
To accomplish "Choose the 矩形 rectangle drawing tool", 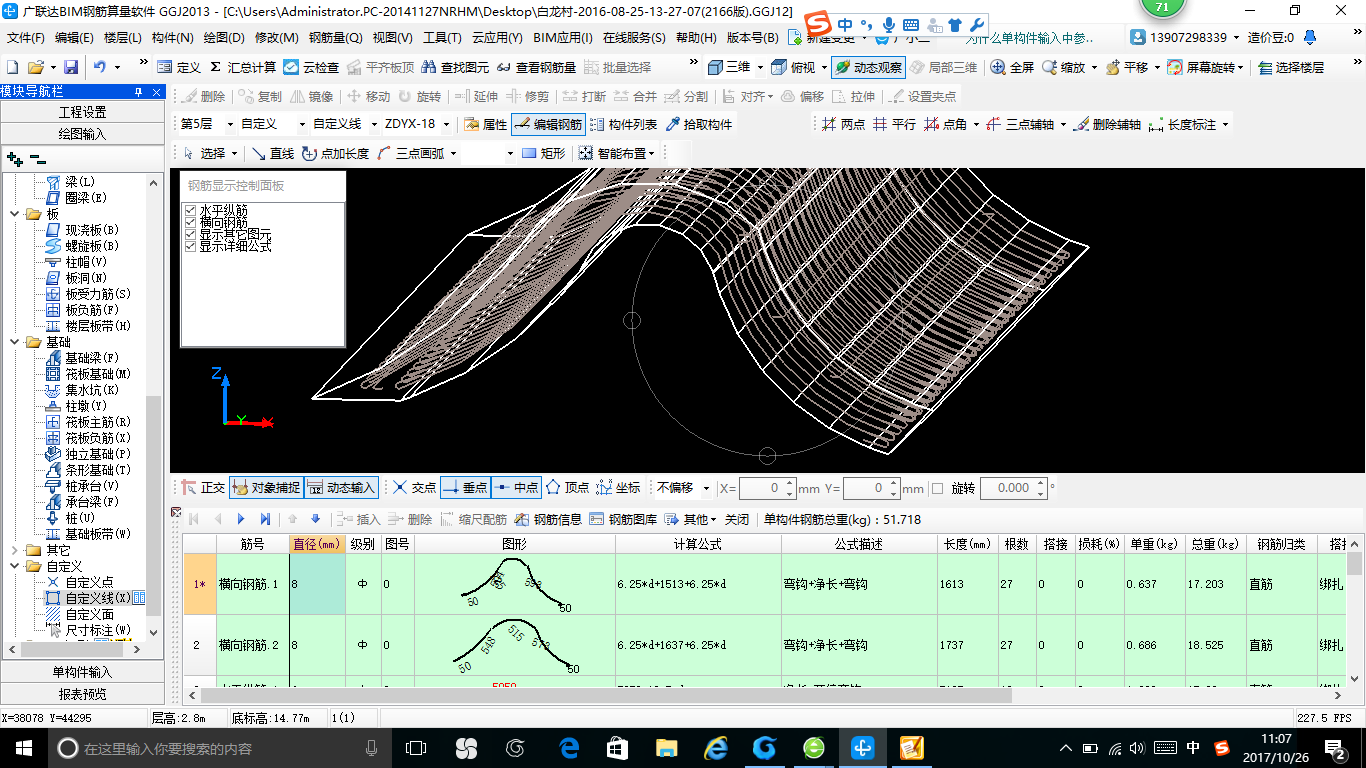I will pos(545,153).
